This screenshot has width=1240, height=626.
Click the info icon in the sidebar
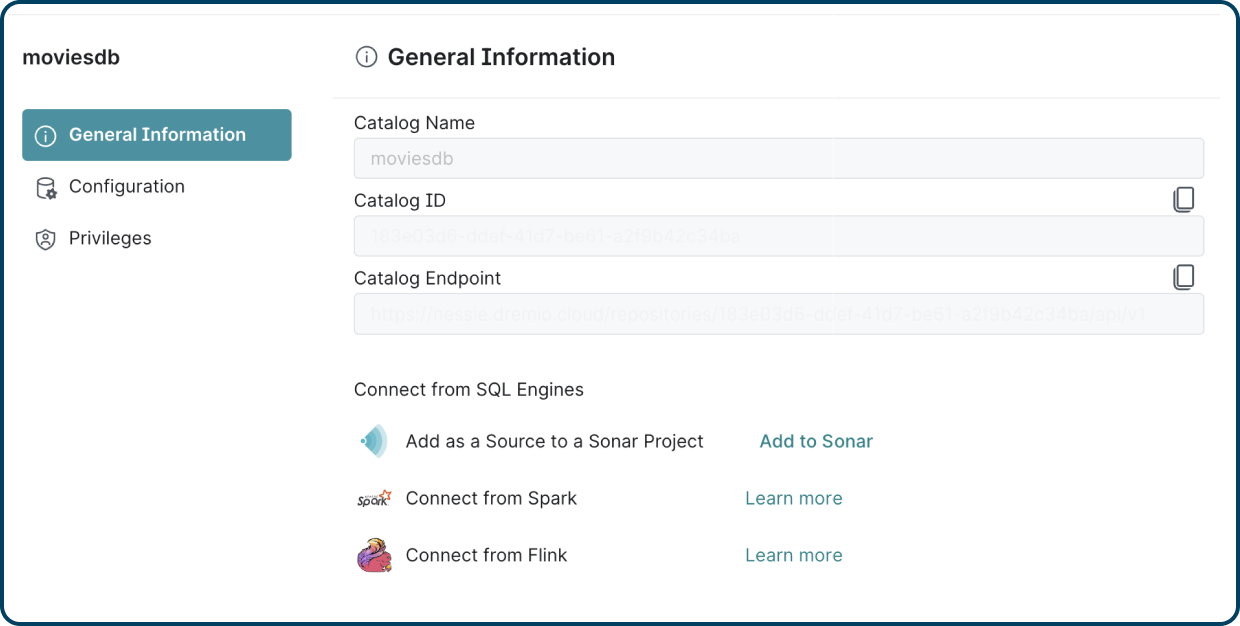pos(46,136)
